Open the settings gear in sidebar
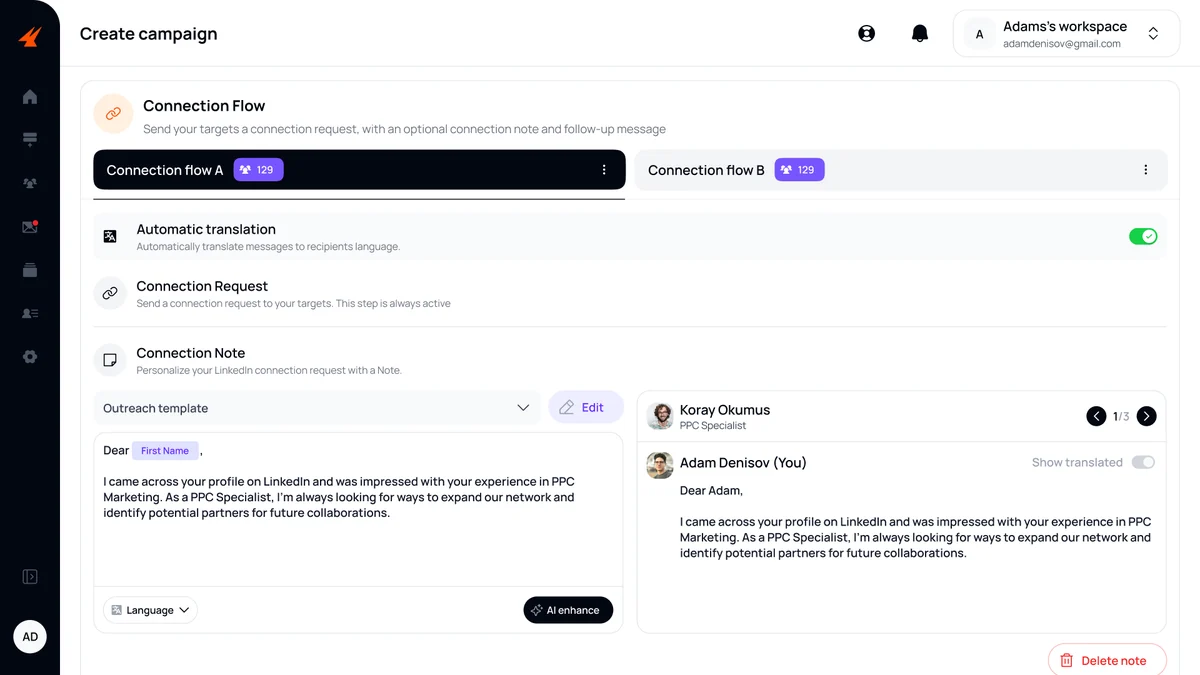 (30, 357)
